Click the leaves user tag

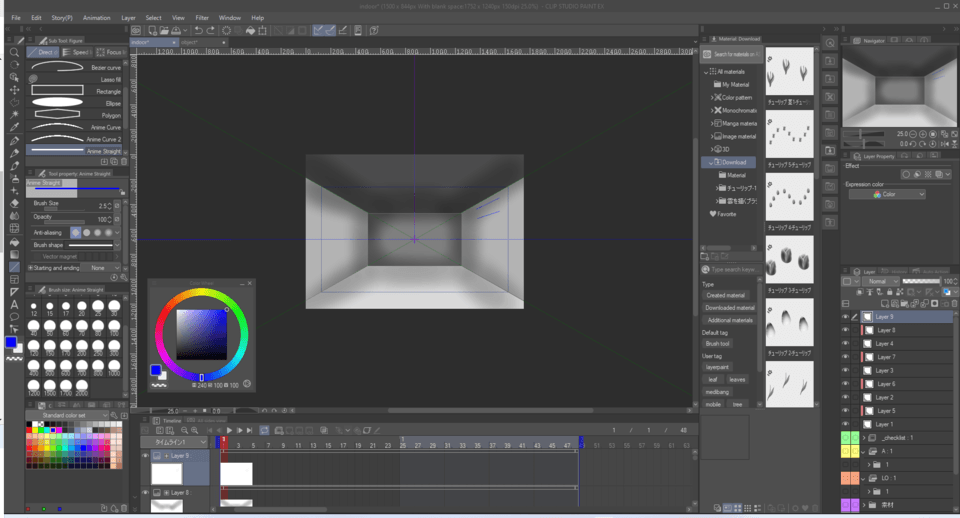click(737, 380)
